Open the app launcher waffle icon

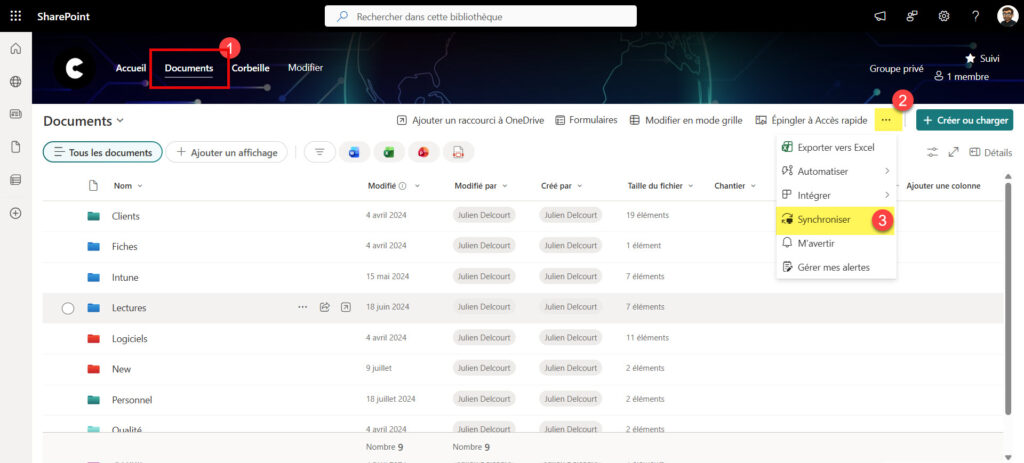(x=15, y=16)
